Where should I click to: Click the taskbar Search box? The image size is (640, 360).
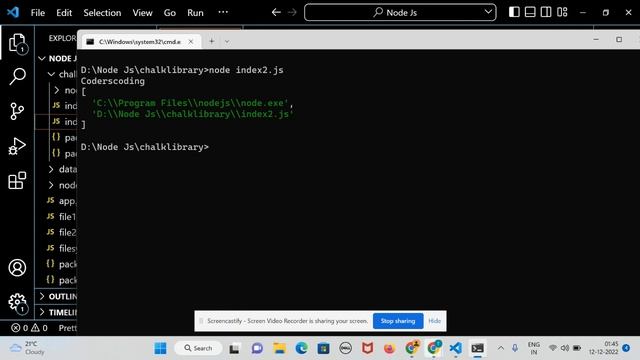pos(198,348)
